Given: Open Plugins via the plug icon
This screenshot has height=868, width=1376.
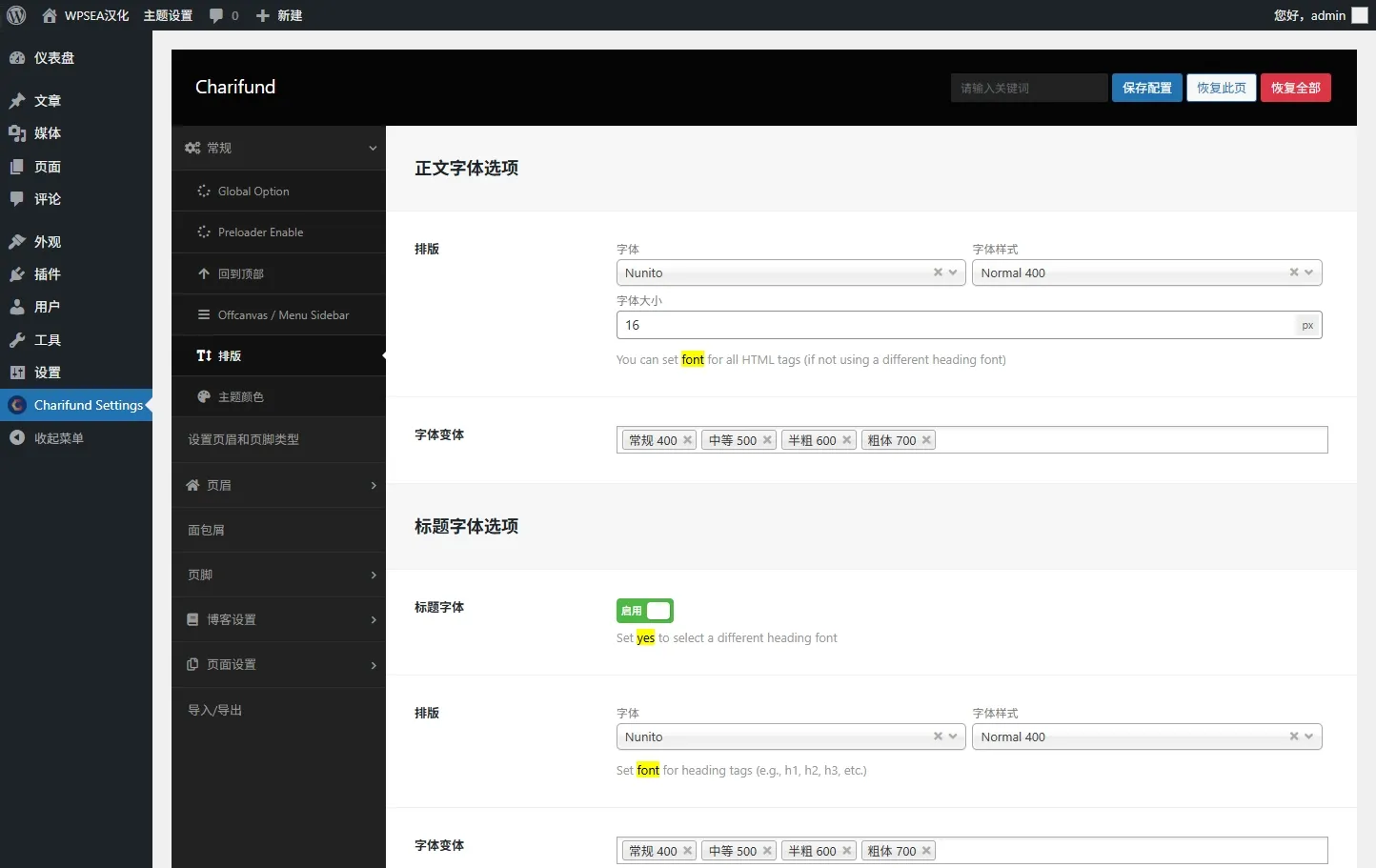Looking at the screenshot, I should (x=17, y=274).
